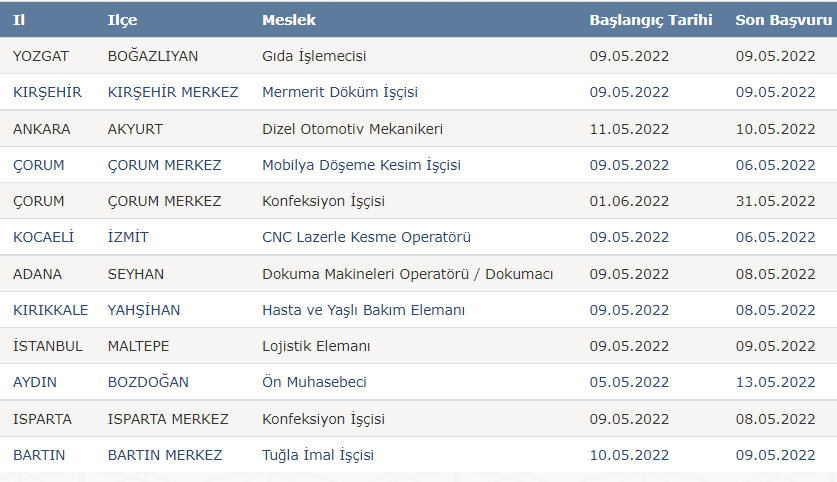This screenshot has height=482, width=837.
Task: Open the Tuğla İmal İşçisi listing
Action: pyautogui.click(x=318, y=455)
